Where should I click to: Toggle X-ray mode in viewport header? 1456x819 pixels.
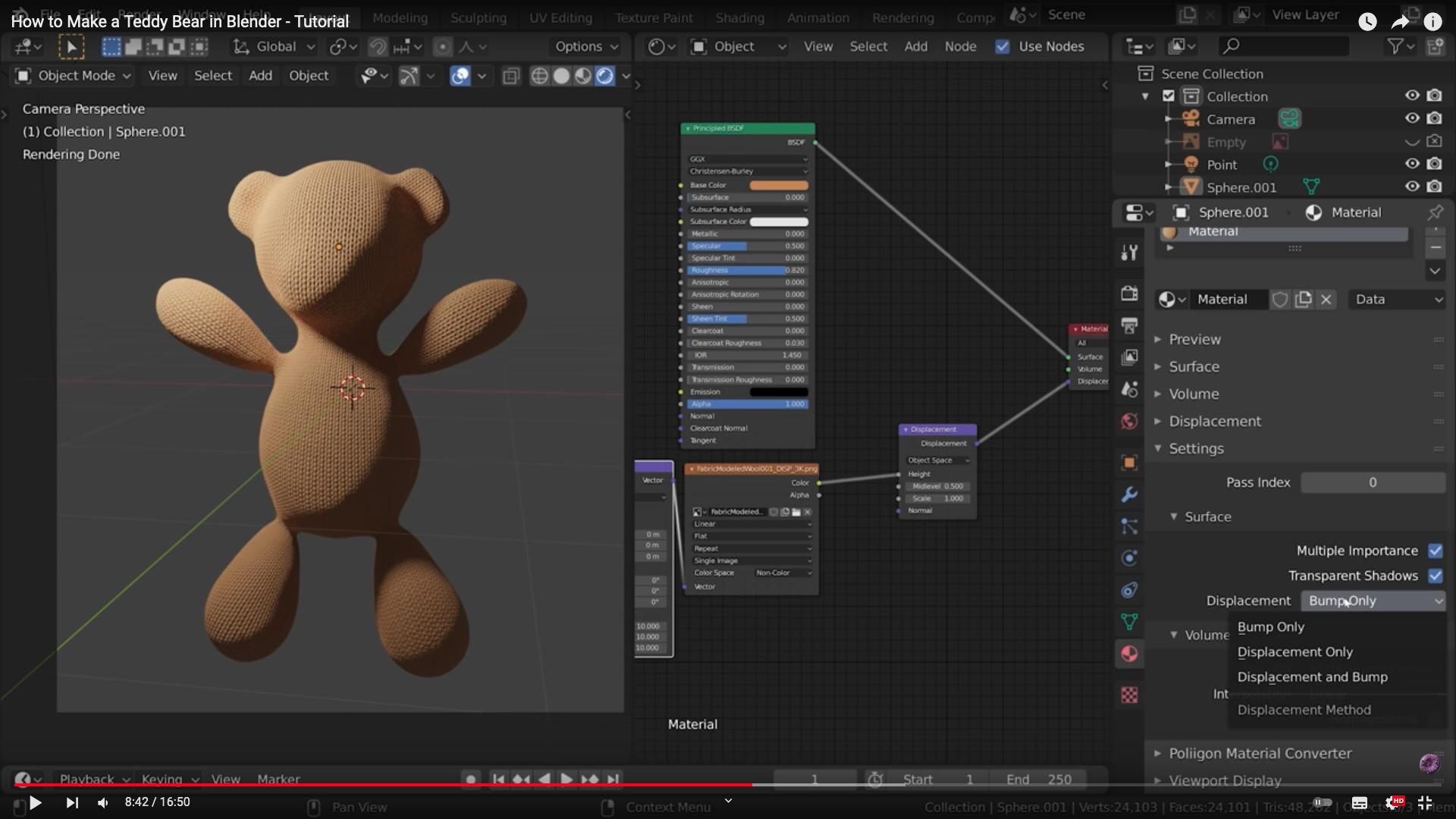(x=511, y=76)
